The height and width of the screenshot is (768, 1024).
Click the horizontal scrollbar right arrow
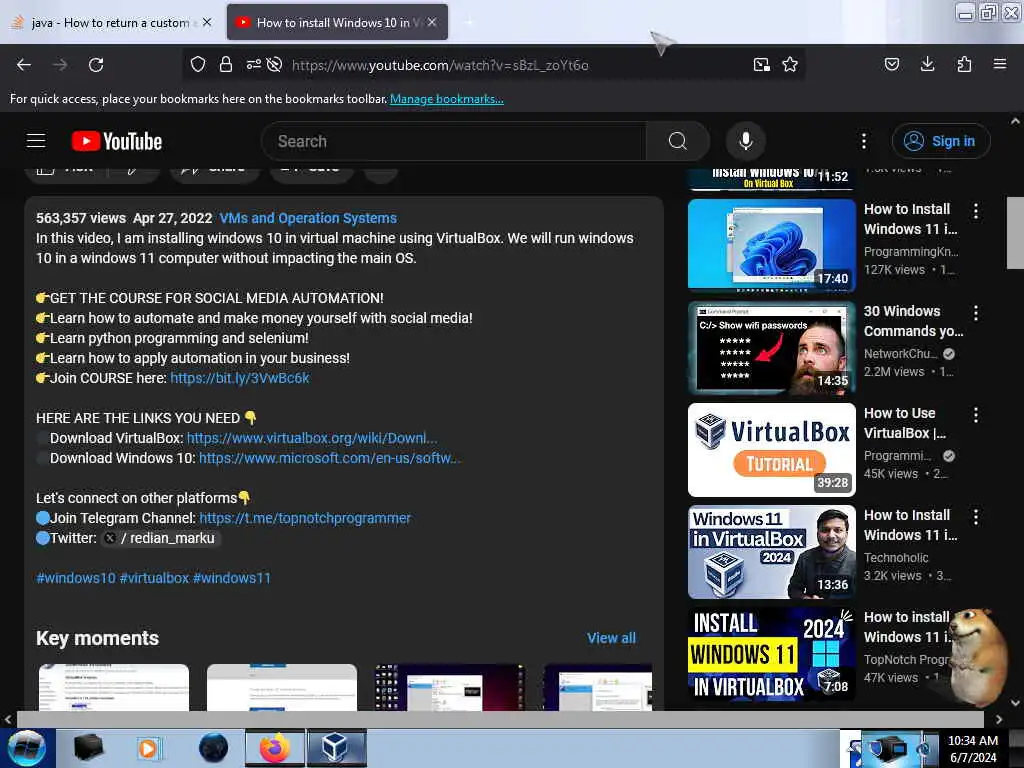pyautogui.click(x=999, y=719)
